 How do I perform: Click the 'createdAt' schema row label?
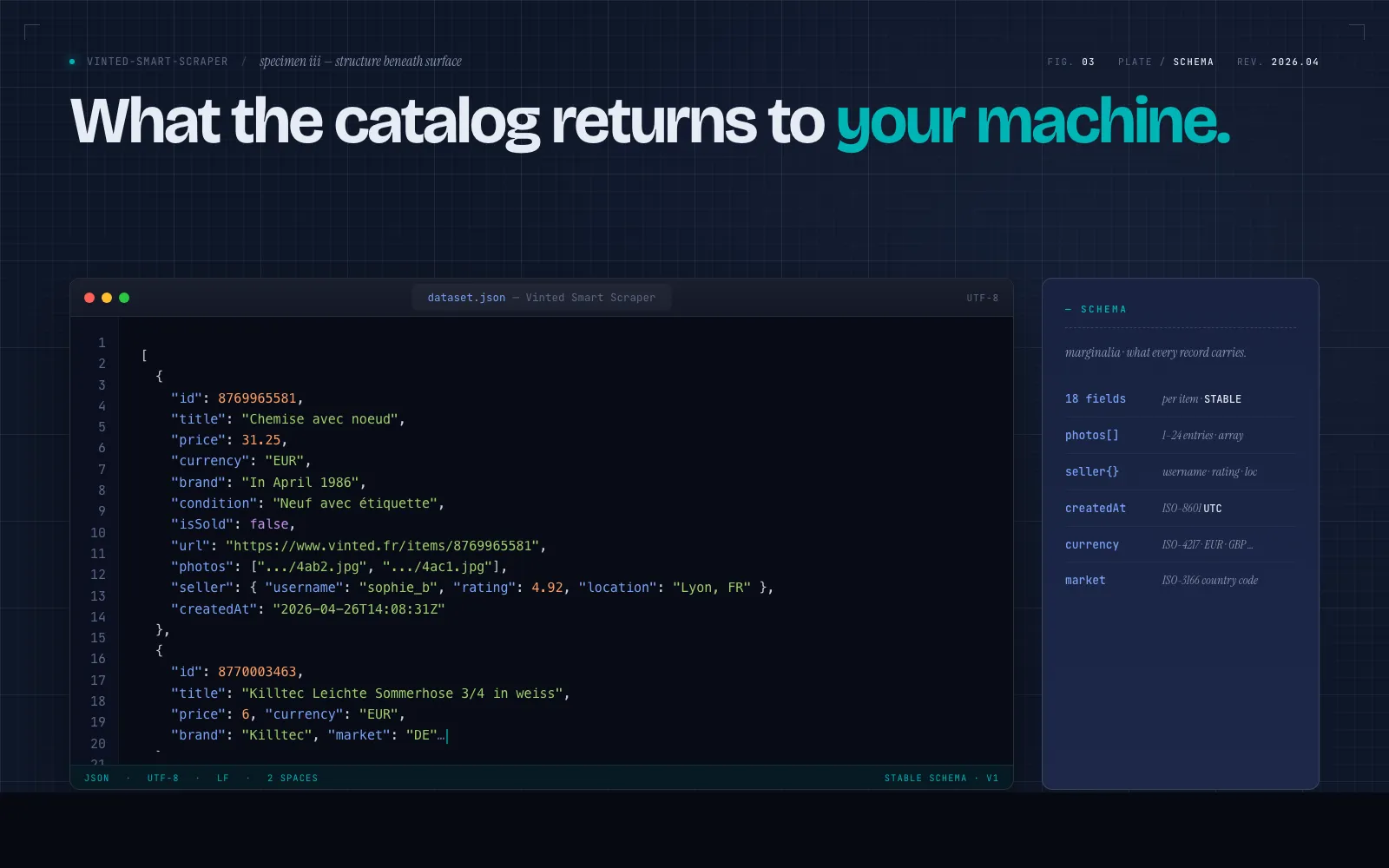point(1096,509)
